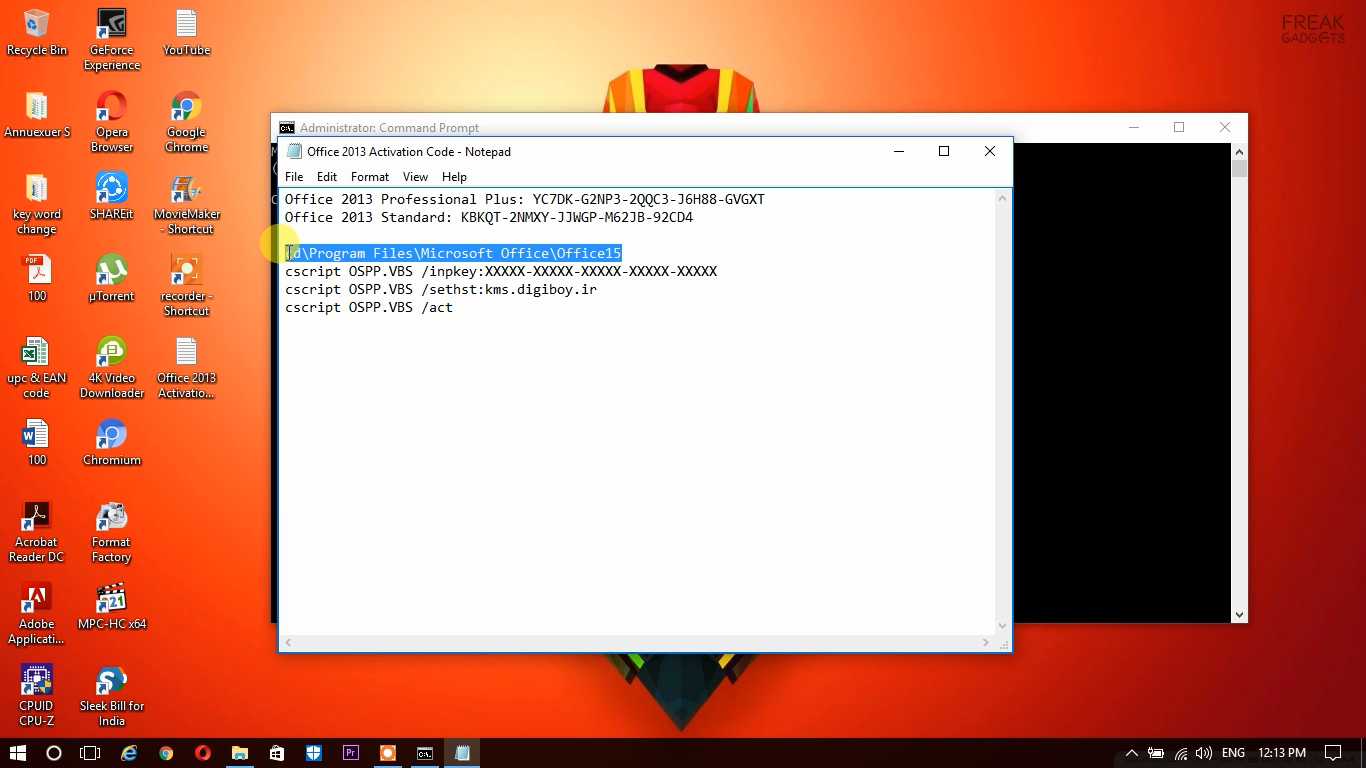1366x768 pixels.
Task: Click Notepad horizontal scrollbar right arrow
Action: pyautogui.click(x=986, y=643)
